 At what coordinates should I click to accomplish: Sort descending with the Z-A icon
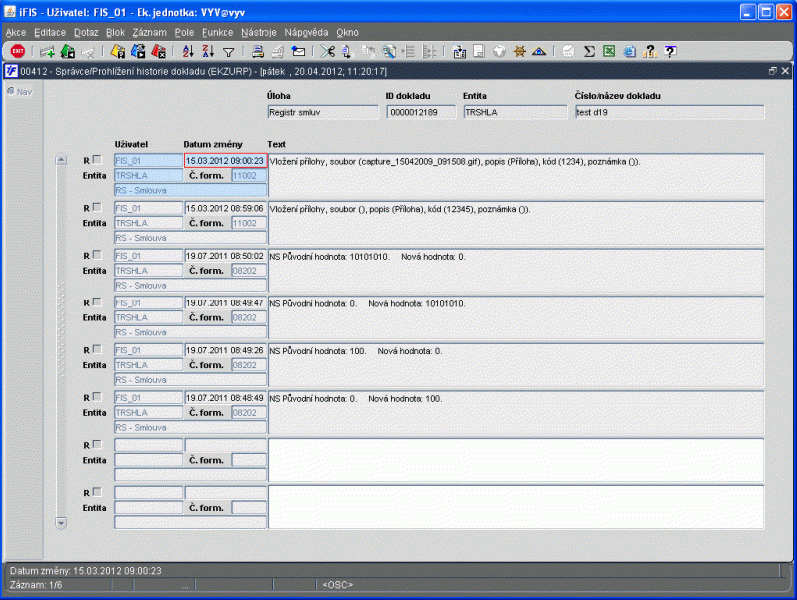point(208,51)
